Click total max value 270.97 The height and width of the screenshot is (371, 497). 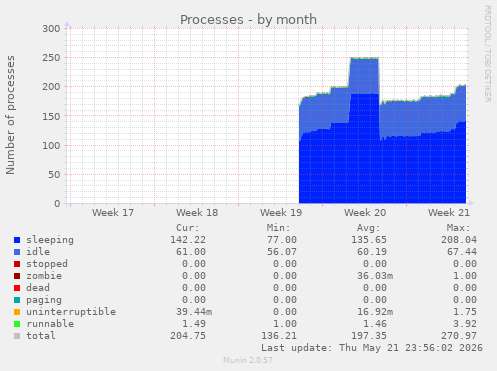coord(459,336)
